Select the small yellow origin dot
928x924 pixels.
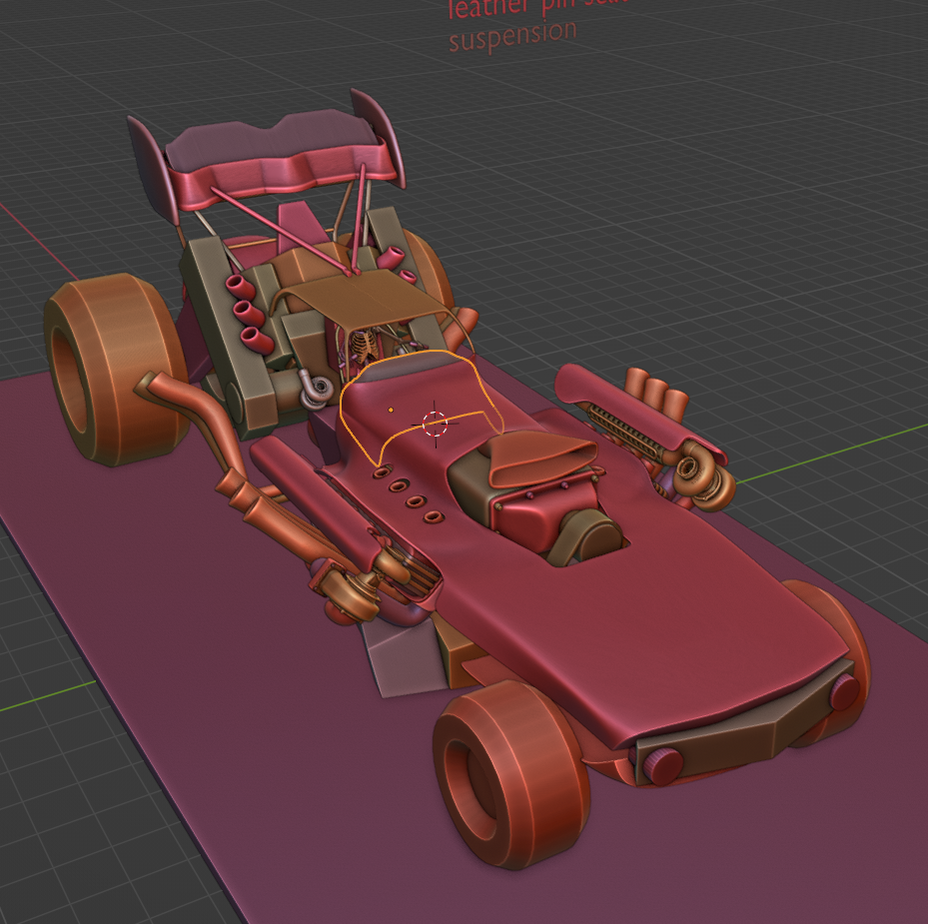[x=391, y=410]
